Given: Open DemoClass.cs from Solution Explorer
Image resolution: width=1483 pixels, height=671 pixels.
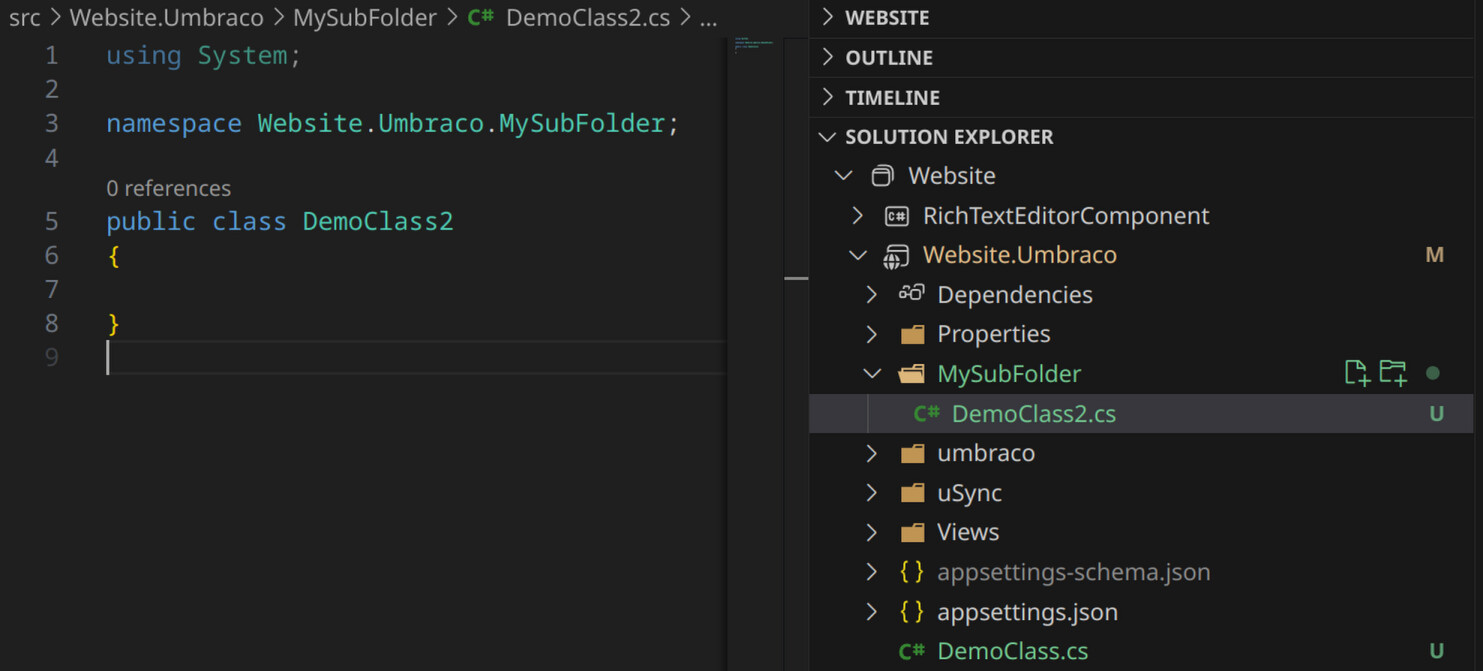Looking at the screenshot, I should point(1012,651).
